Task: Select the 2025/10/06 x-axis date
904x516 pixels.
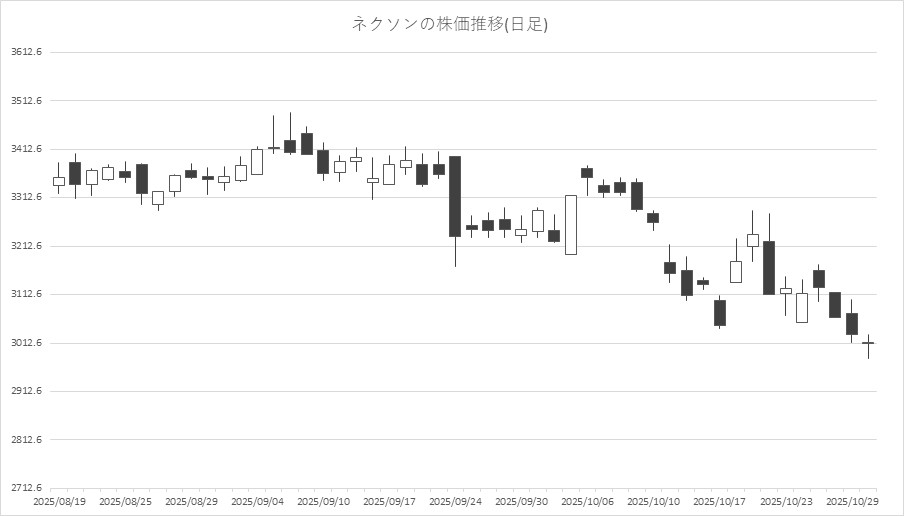Action: 587,501
